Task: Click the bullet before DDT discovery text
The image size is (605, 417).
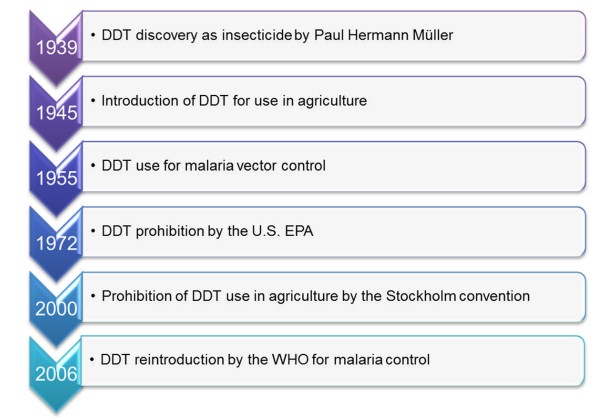Action: pyautogui.click(x=93, y=35)
